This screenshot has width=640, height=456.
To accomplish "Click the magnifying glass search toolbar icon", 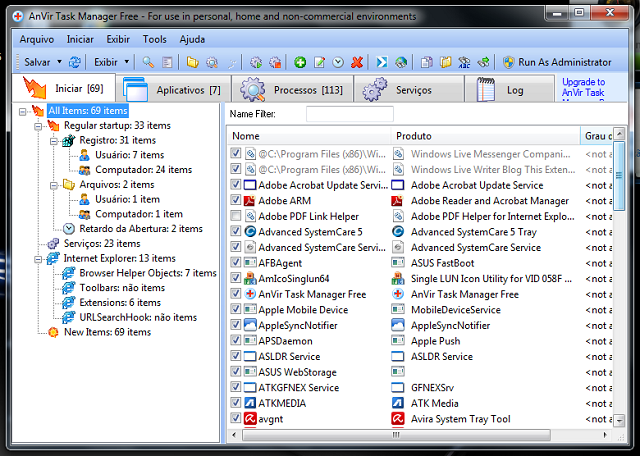I will click(x=148, y=62).
